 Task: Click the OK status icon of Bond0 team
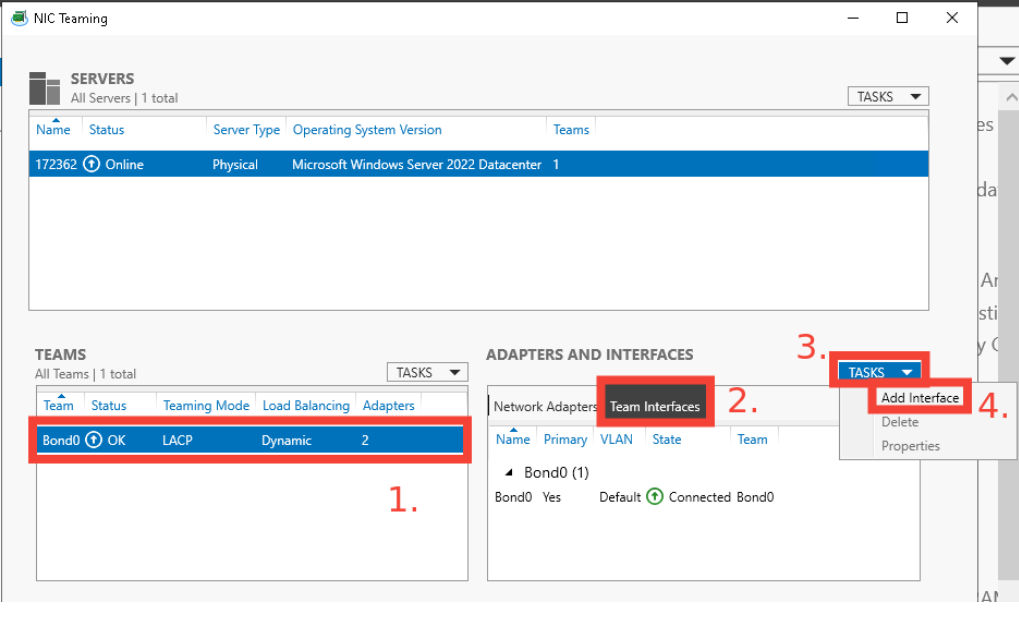tap(94, 440)
